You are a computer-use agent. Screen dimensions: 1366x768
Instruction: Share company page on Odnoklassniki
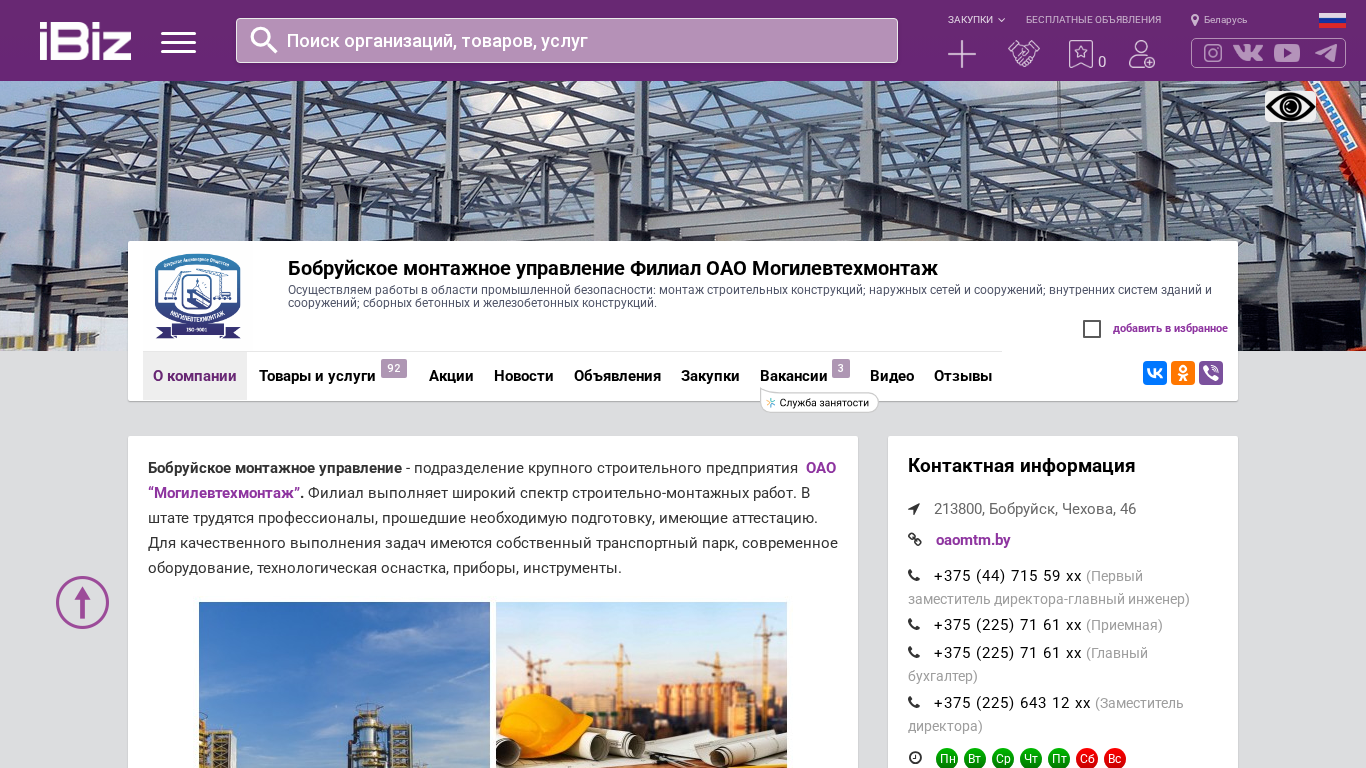1183,373
